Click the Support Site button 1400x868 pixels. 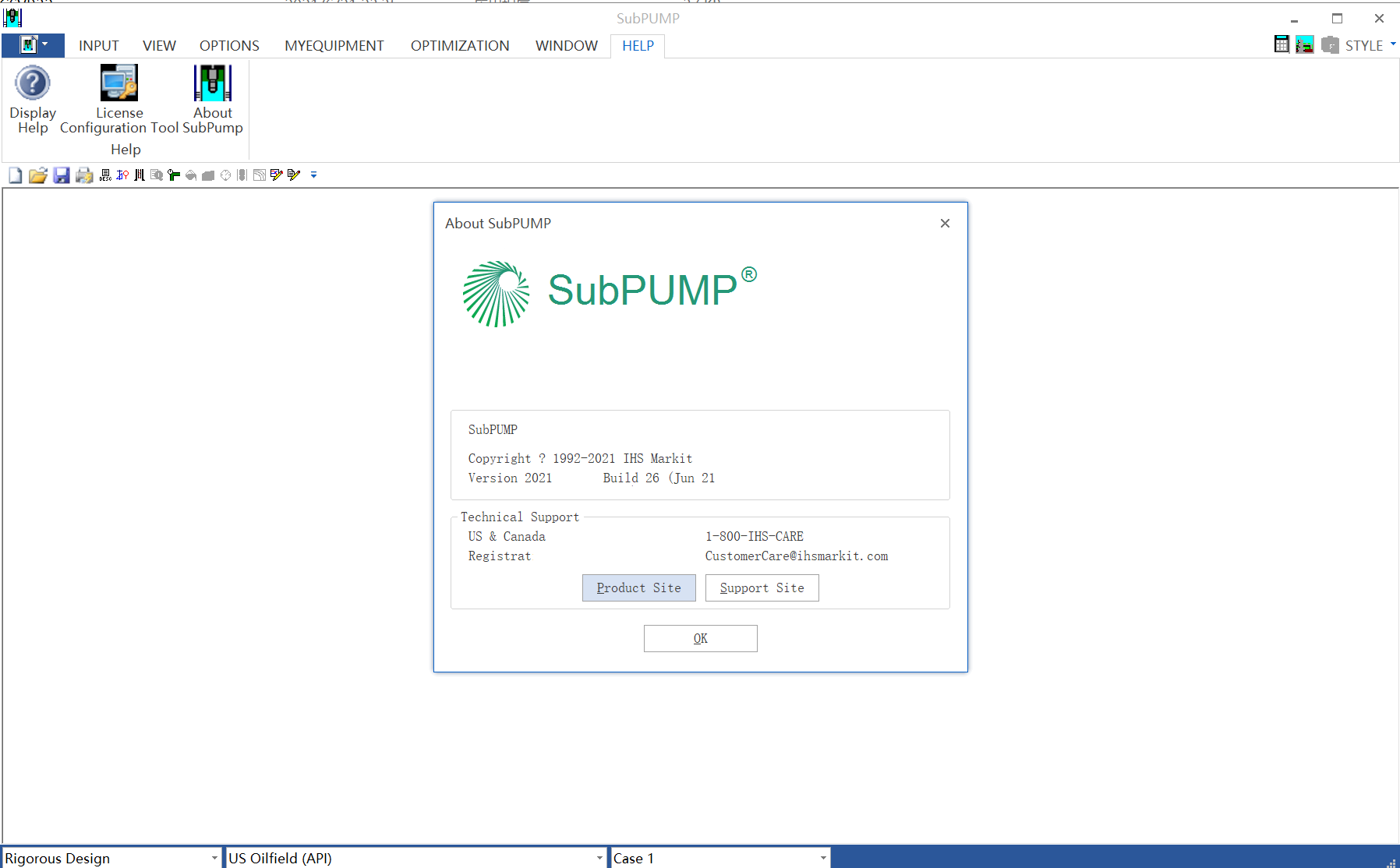click(x=762, y=588)
